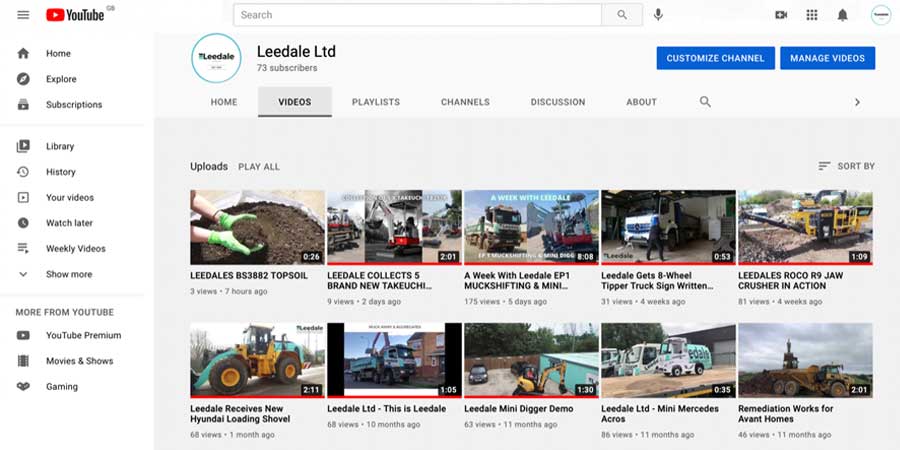Open the Leedales BS3882 Topsoil thumbnail
This screenshot has height=450, width=900.
tap(257, 227)
